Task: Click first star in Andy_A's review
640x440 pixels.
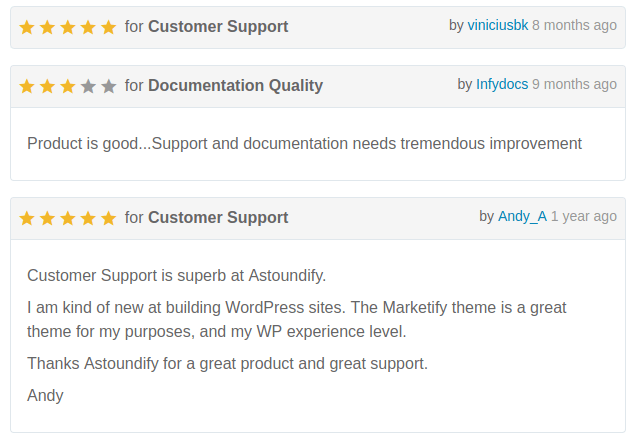Action: [27, 218]
